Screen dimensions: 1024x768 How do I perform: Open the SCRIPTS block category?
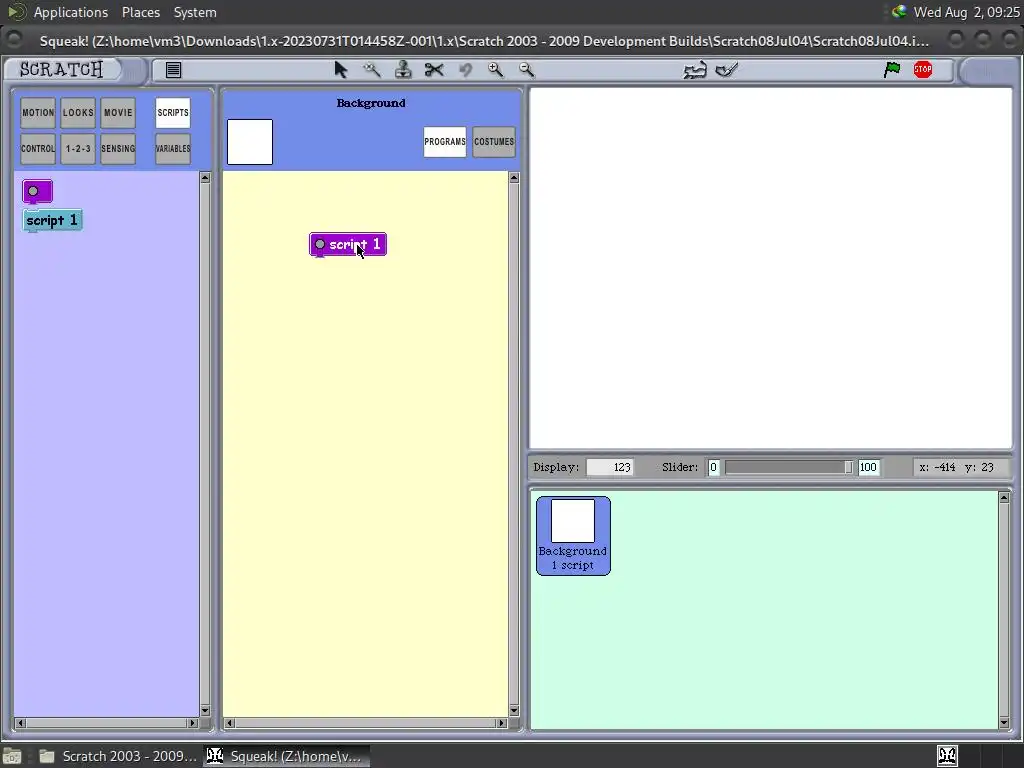(x=173, y=113)
